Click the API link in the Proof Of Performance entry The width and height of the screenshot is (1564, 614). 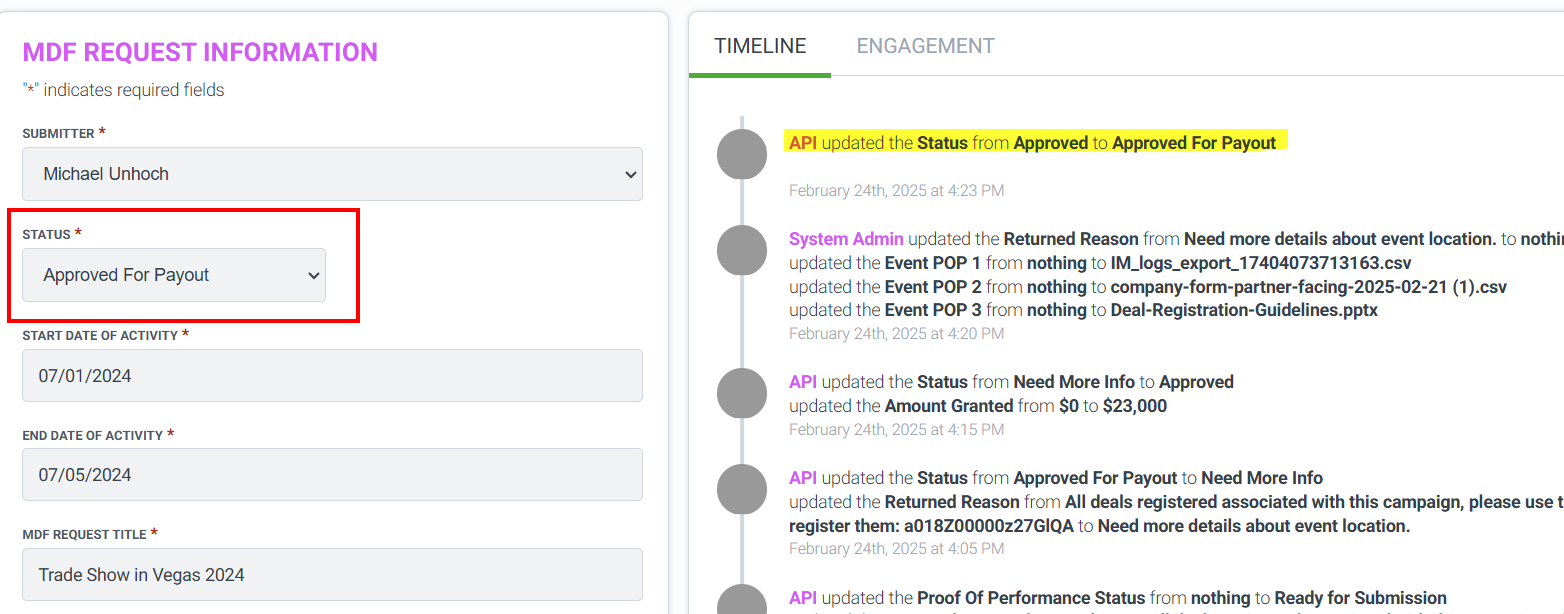point(803,598)
